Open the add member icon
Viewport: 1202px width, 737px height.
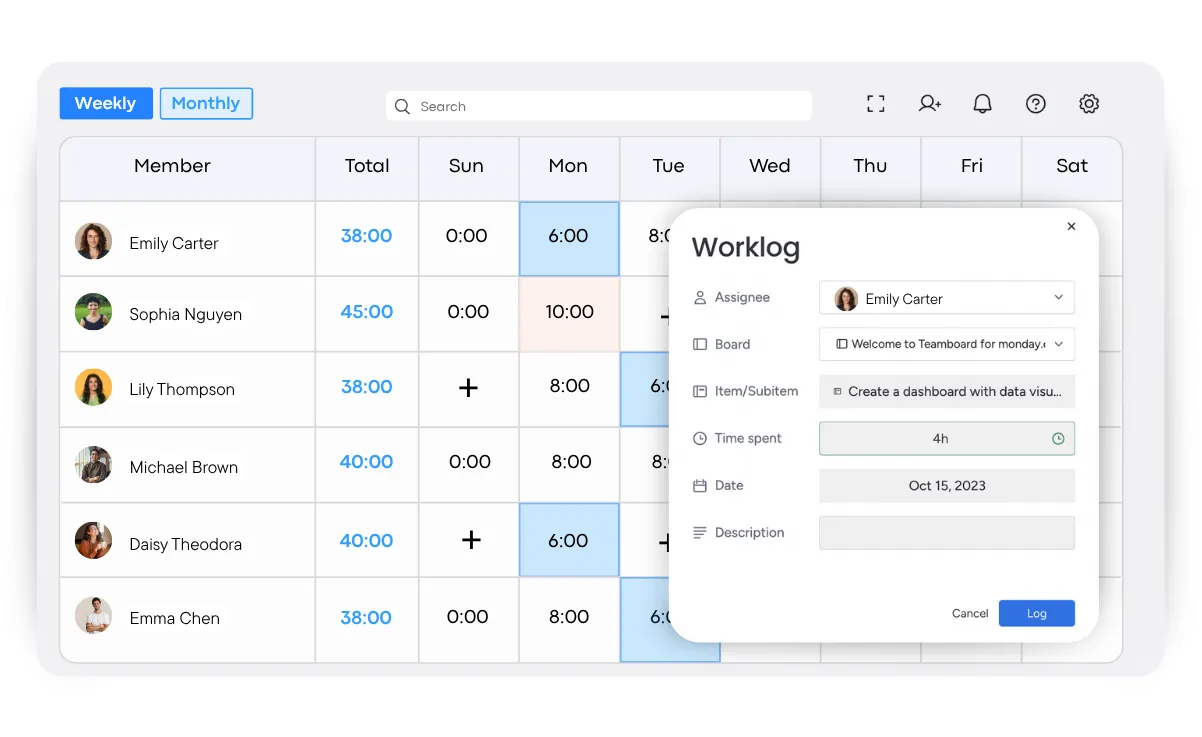click(930, 103)
